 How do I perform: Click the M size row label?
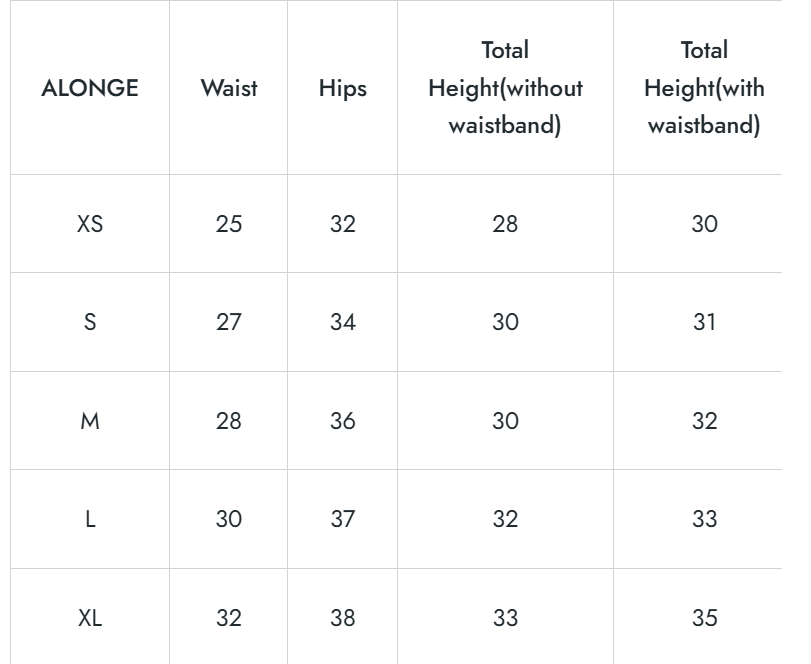pos(90,421)
